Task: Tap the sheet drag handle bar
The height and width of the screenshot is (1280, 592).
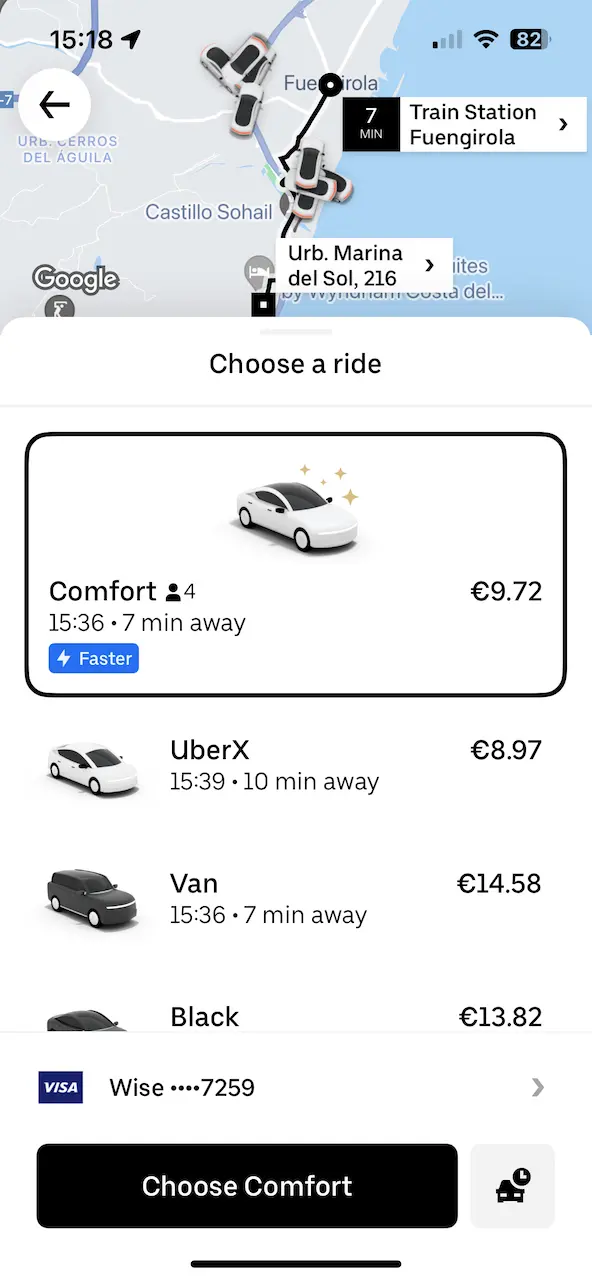Action: pyautogui.click(x=296, y=331)
